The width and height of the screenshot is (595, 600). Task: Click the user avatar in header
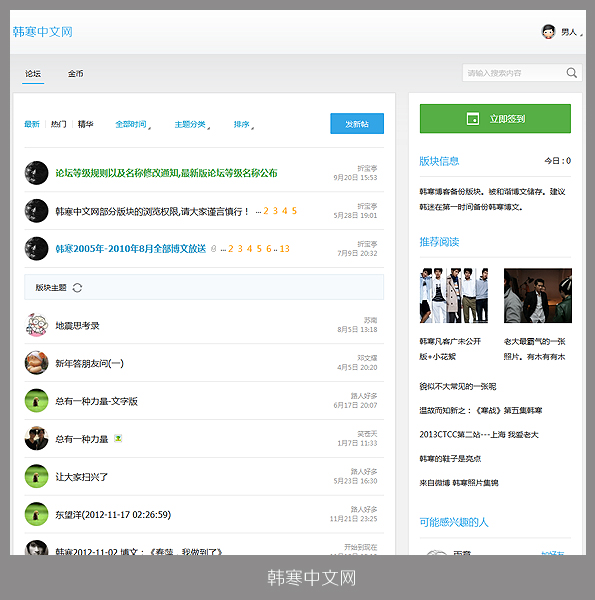pos(548,32)
